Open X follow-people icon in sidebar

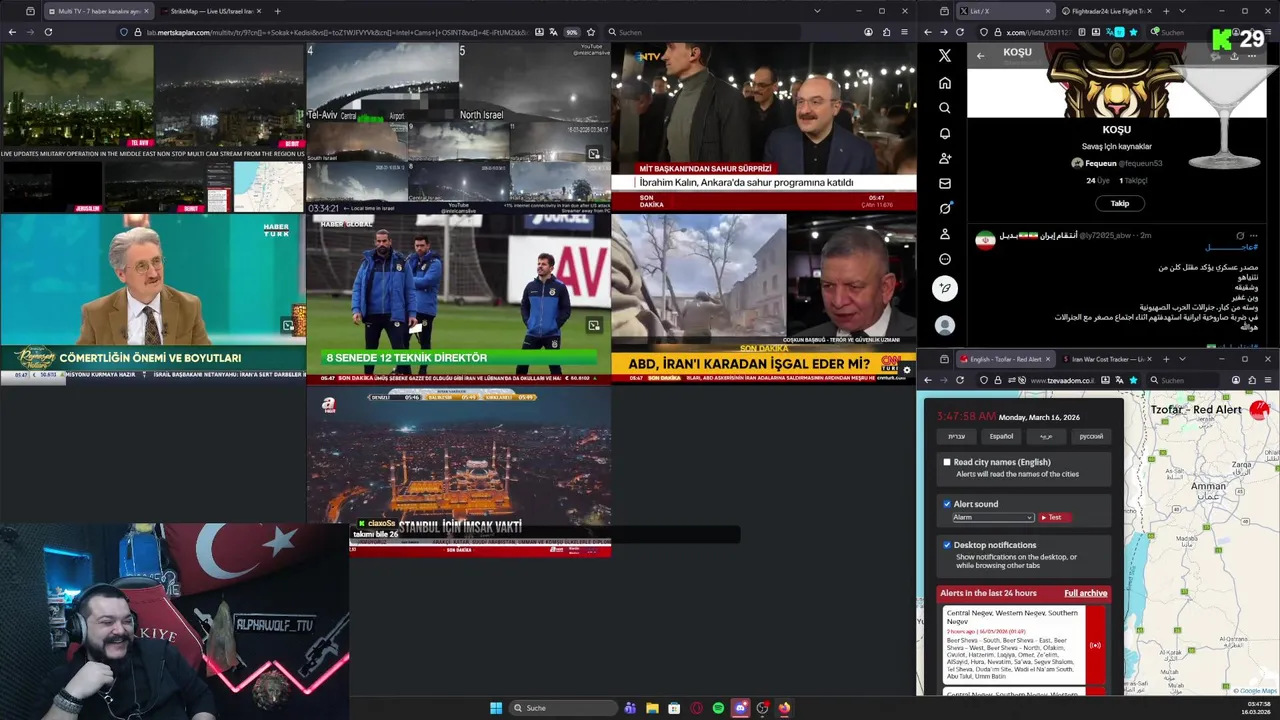coord(944,158)
